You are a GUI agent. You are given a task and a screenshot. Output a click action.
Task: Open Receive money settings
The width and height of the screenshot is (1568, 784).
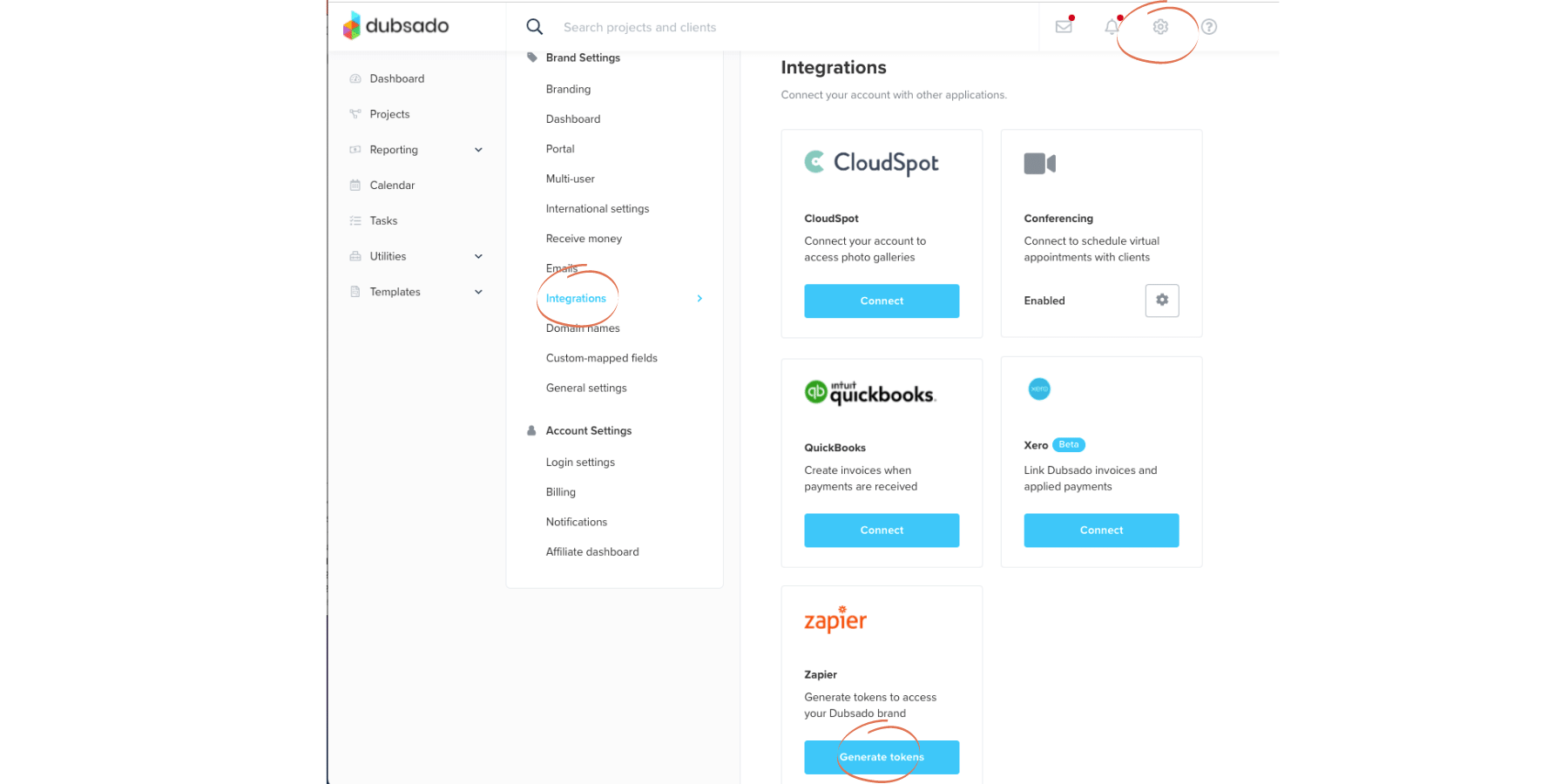(x=584, y=239)
